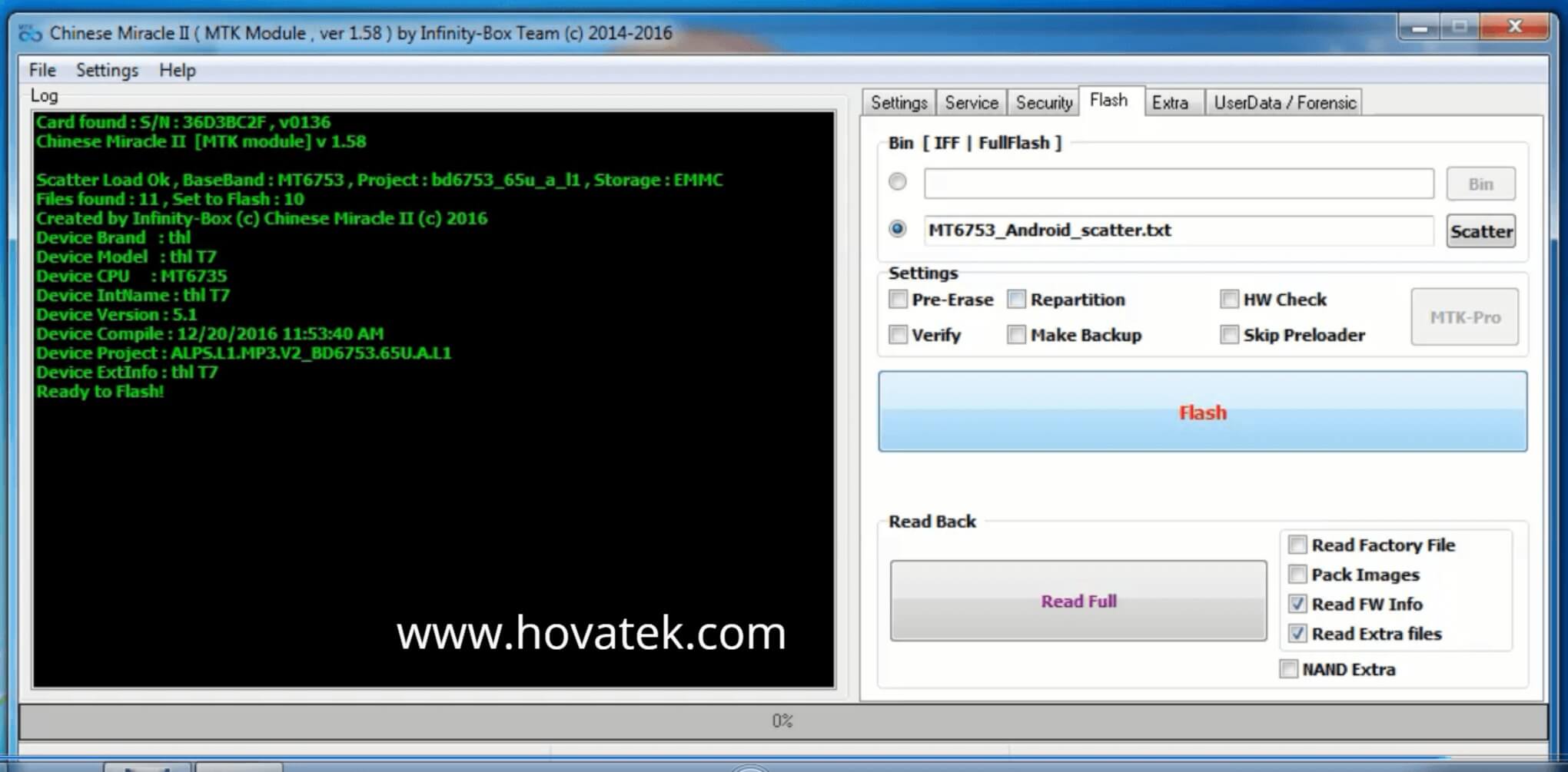This screenshot has width=1568, height=772.
Task: Enable the Make Backup option
Action: pyautogui.click(x=1017, y=335)
